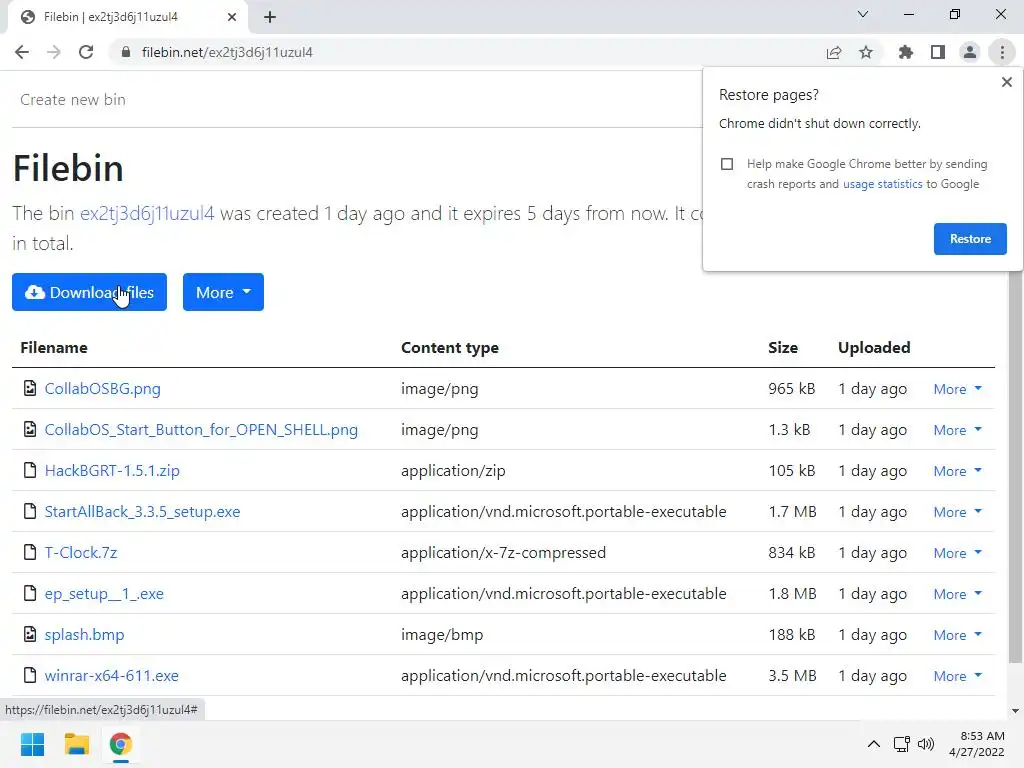Open the Chrome side panel icon

pos(938,52)
